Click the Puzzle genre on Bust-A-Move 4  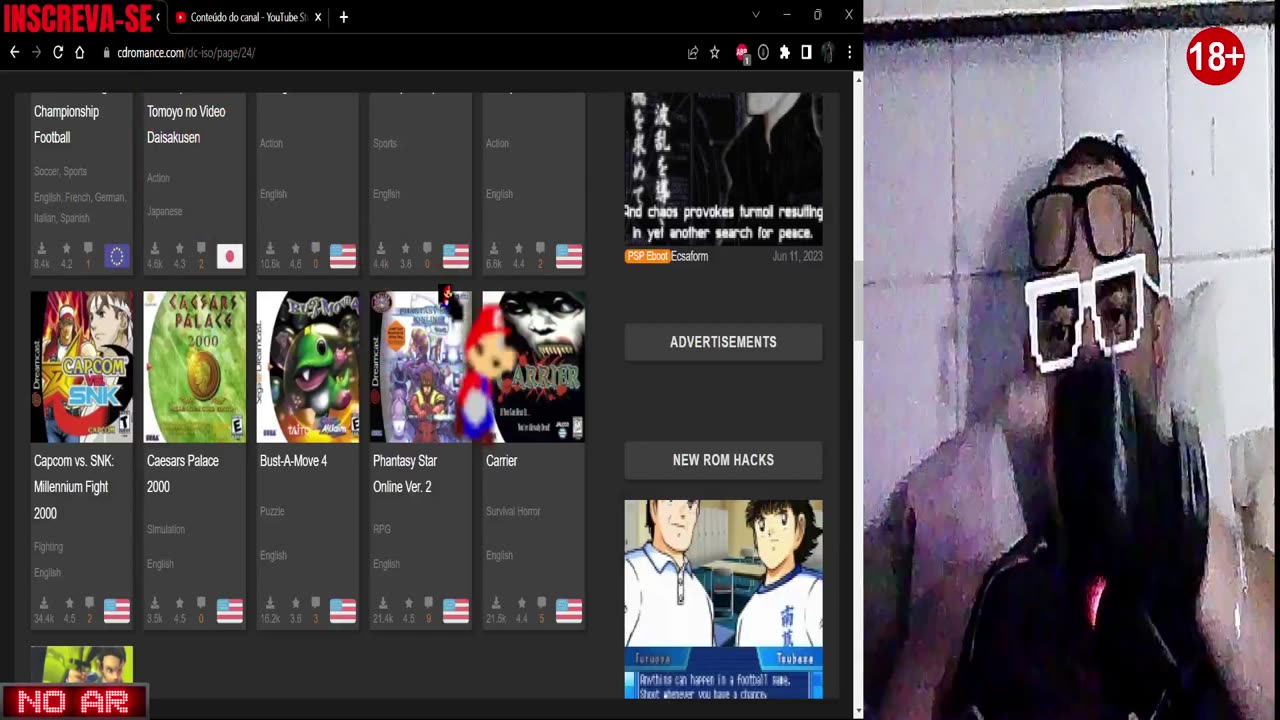point(272,511)
